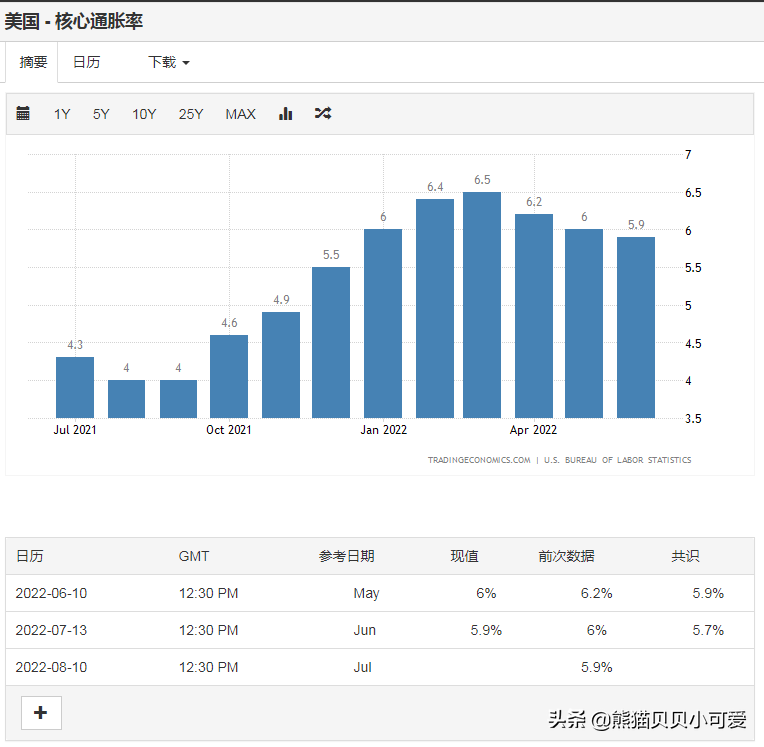The image size is (764, 747).
Task: Click the U.S. BUREAU OF LABOR STATISTICS text
Action: coord(617,460)
